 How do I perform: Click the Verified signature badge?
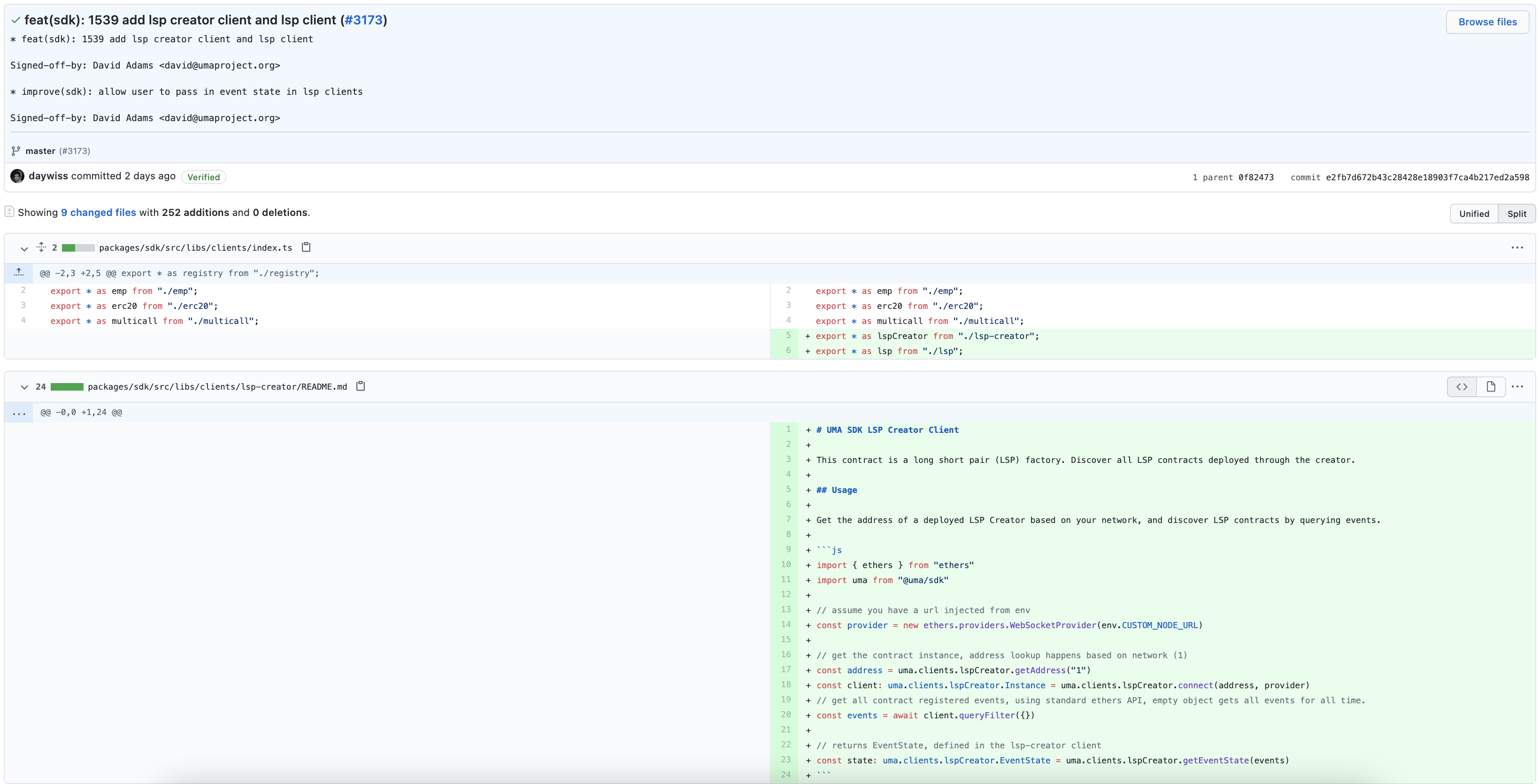coord(203,177)
